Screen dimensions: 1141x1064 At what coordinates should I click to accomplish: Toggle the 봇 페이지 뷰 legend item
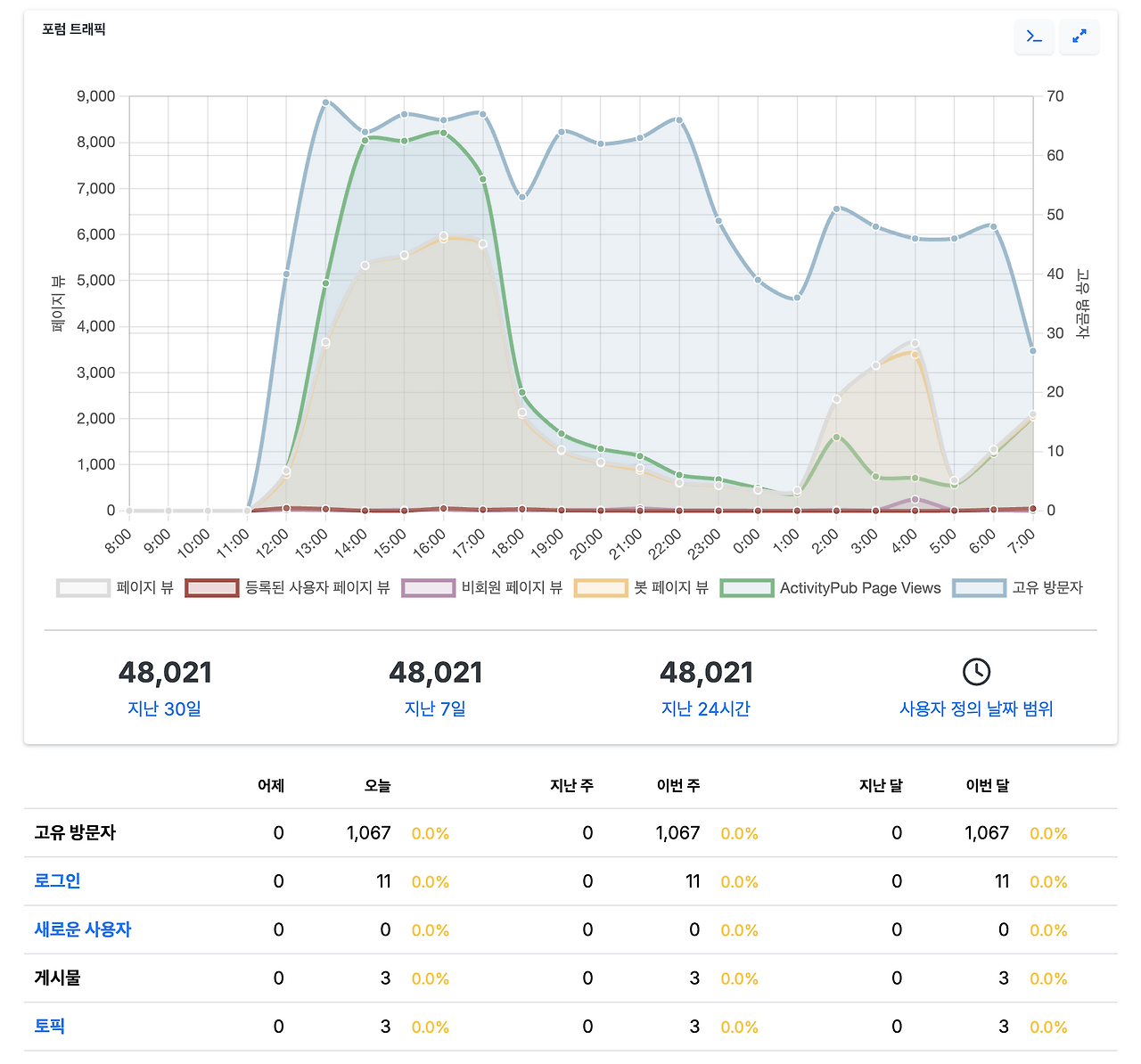point(642,588)
